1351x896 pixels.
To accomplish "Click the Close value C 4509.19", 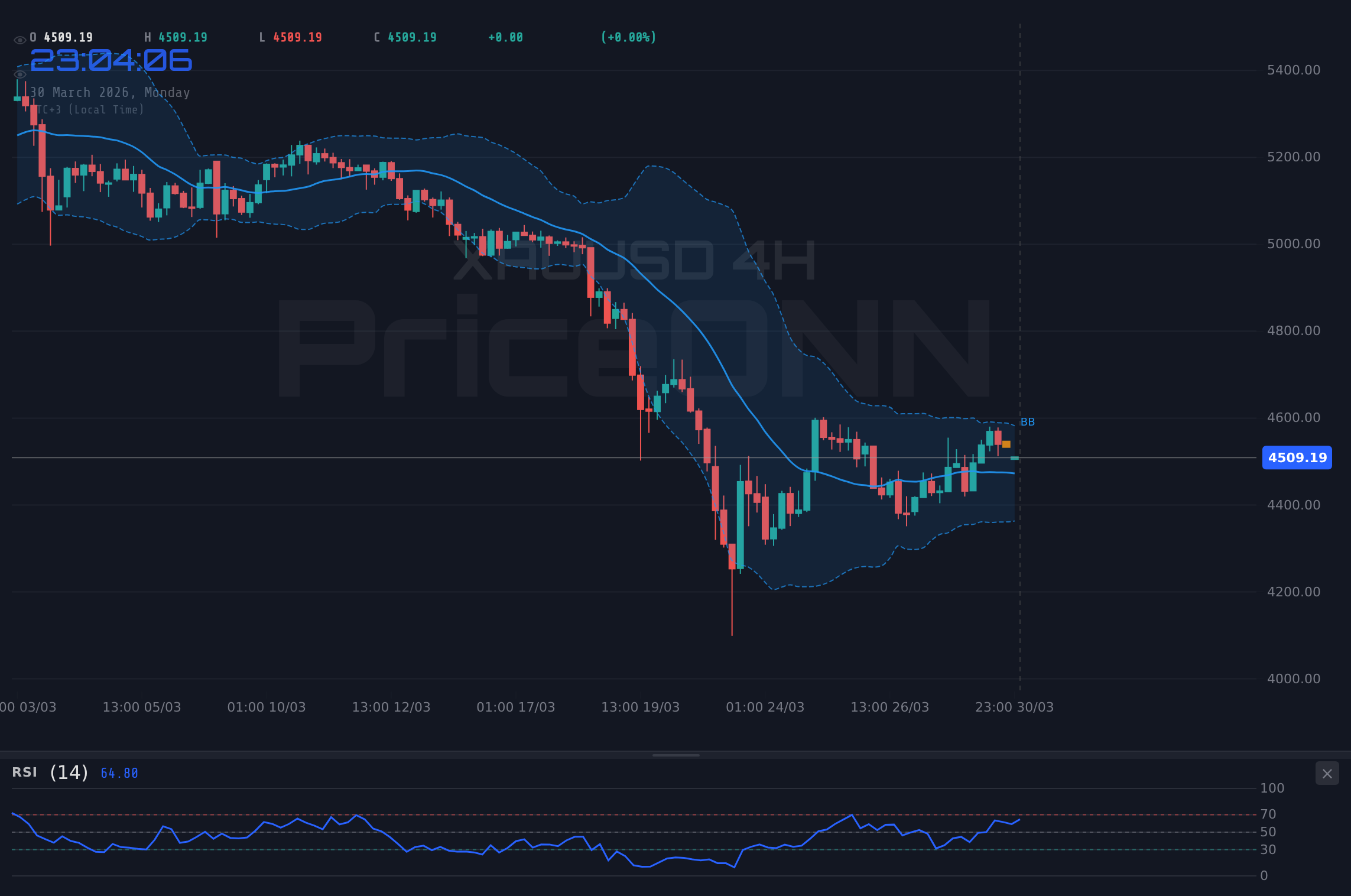I will [405, 37].
